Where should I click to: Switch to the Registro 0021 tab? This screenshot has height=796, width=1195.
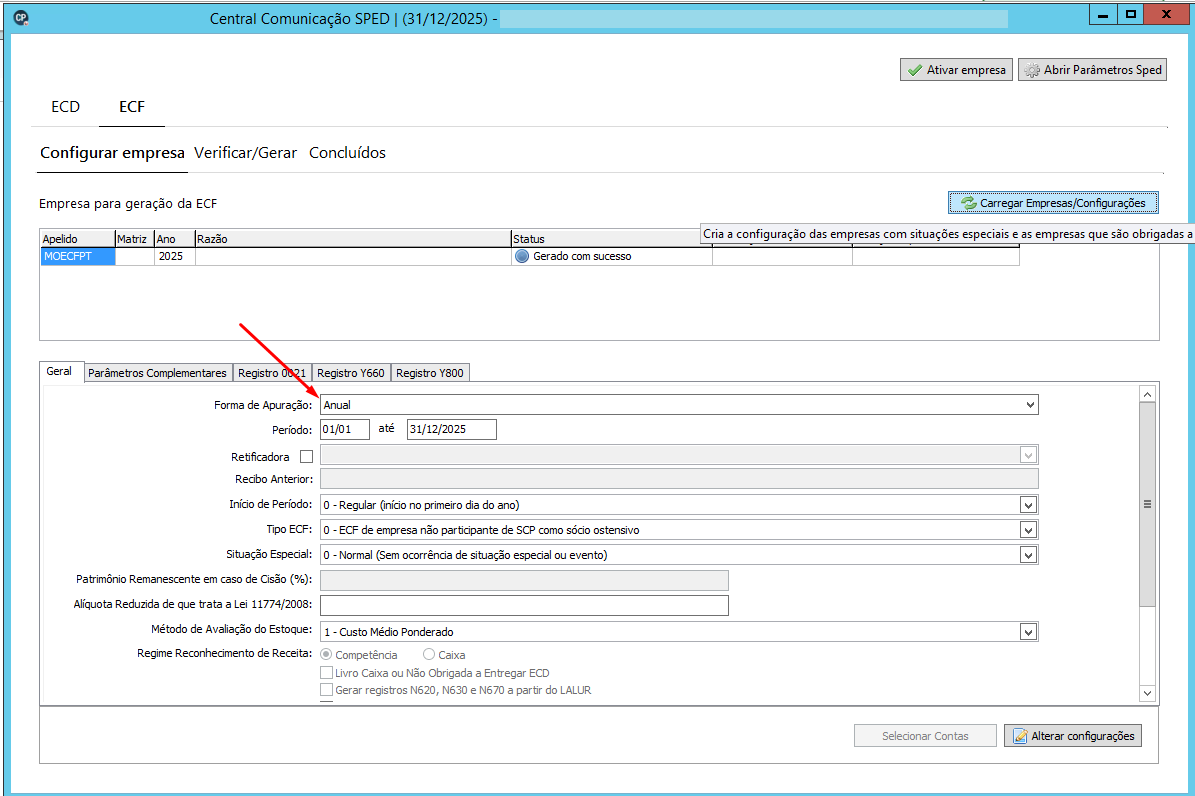click(272, 373)
